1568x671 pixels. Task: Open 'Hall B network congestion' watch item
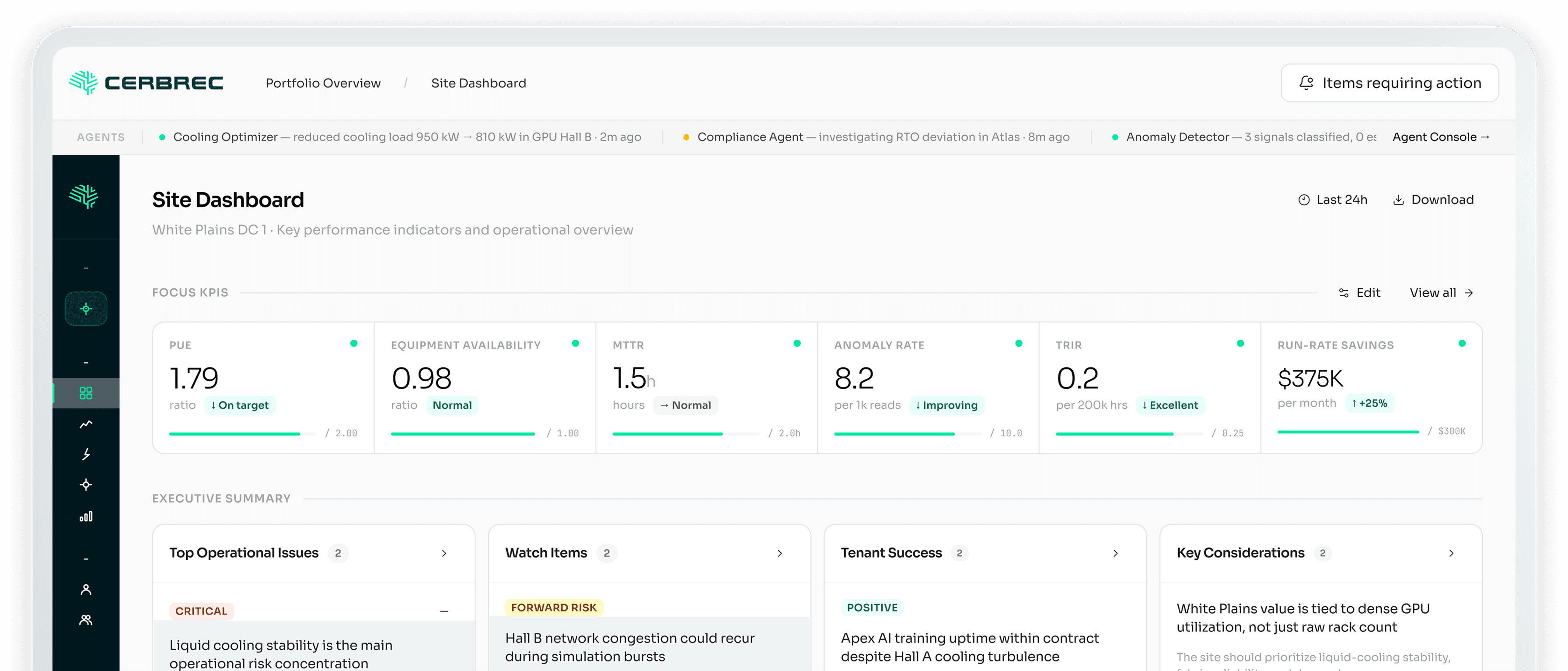pyautogui.click(x=629, y=647)
